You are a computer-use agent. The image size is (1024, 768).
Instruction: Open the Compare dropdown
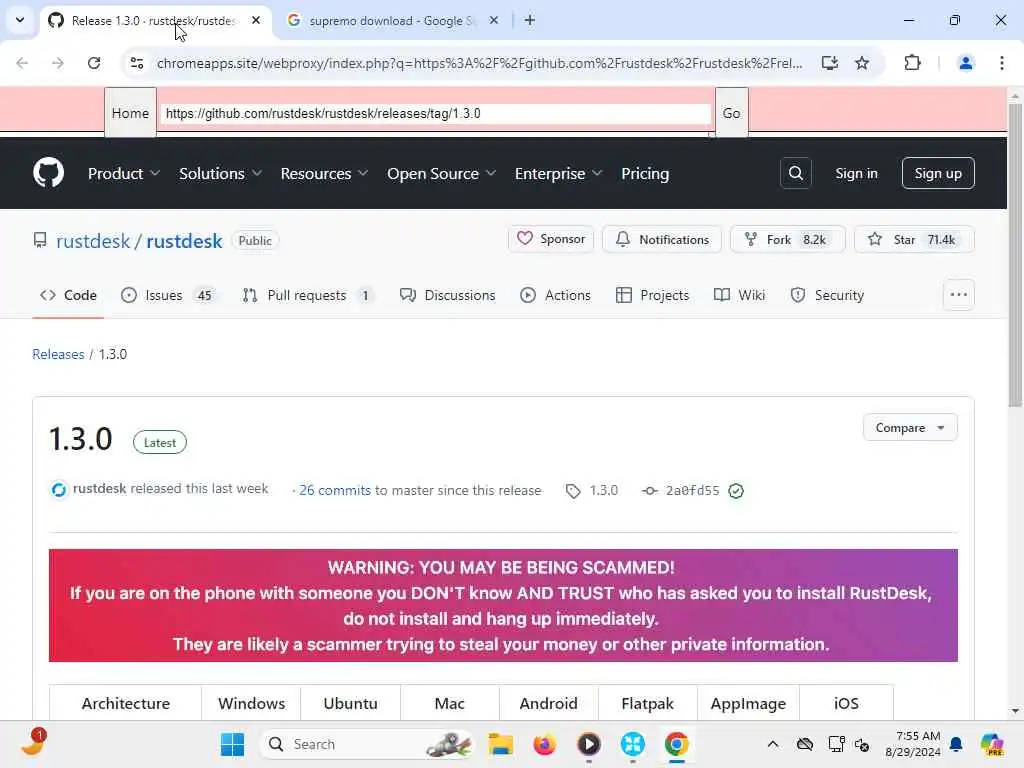pos(910,428)
